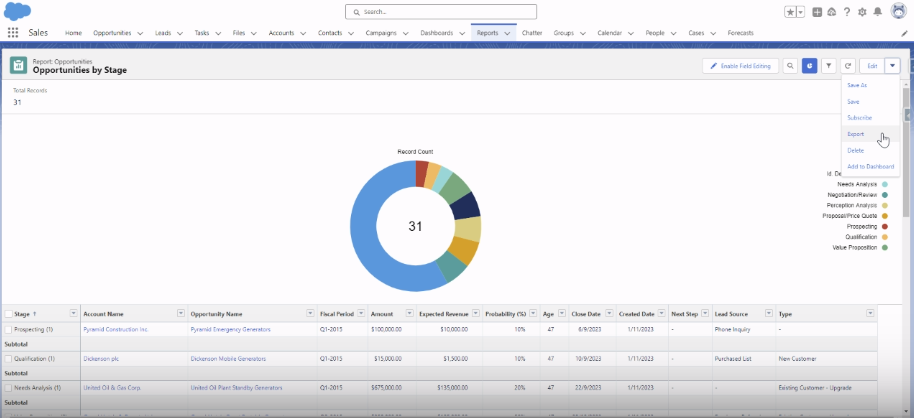Click the $100,000.00 amount cell
Image resolution: width=914 pixels, height=418 pixels.
392,329
